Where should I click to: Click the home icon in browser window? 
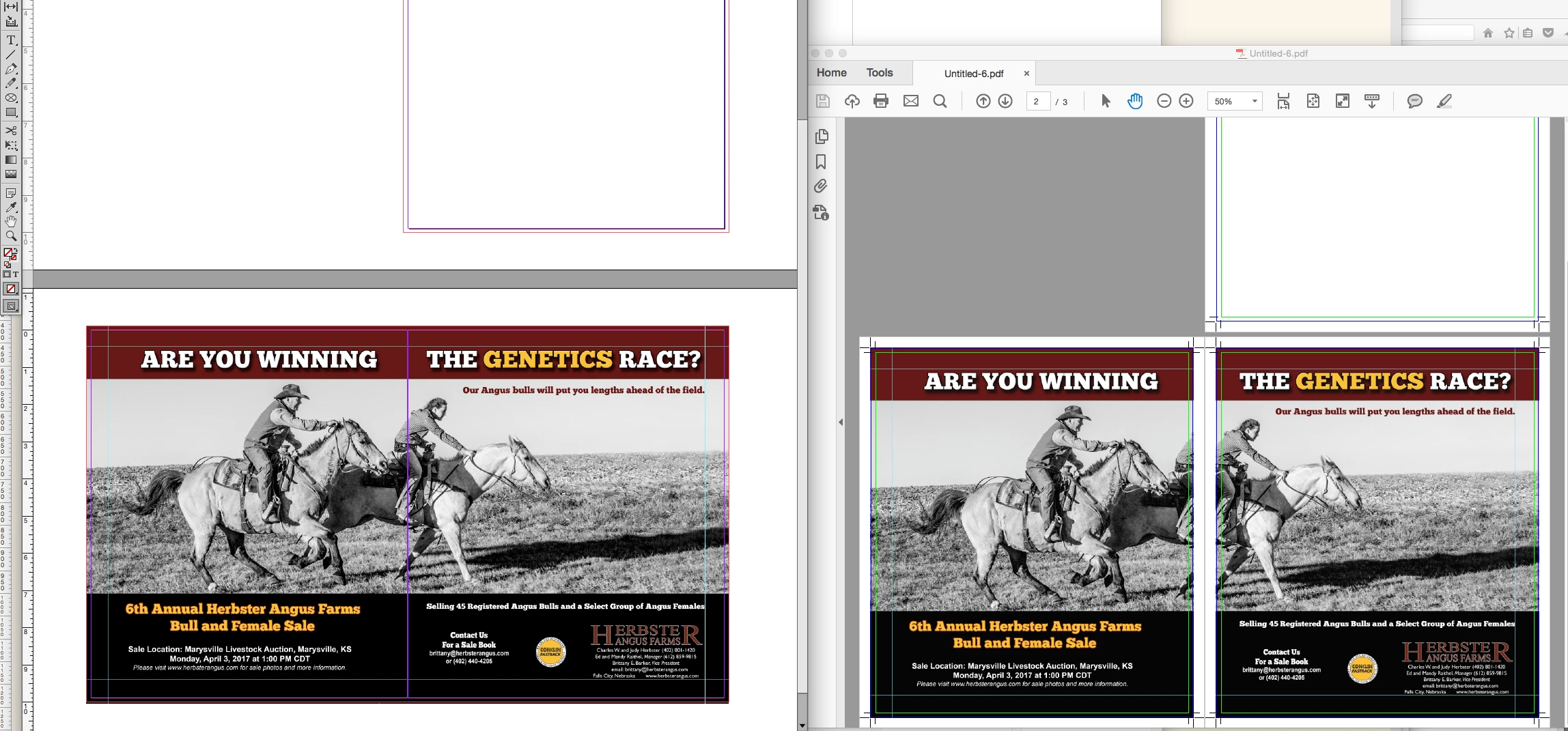point(1488,33)
